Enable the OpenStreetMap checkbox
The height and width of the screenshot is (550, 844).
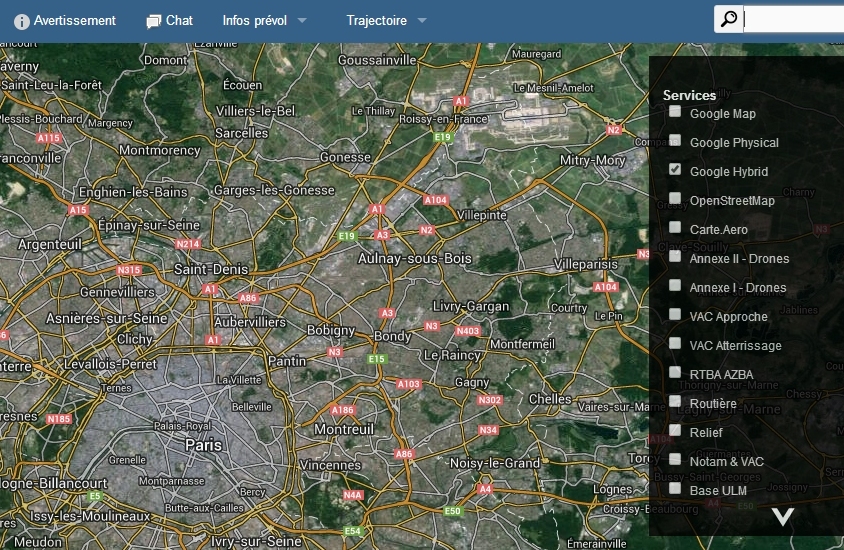click(x=674, y=199)
